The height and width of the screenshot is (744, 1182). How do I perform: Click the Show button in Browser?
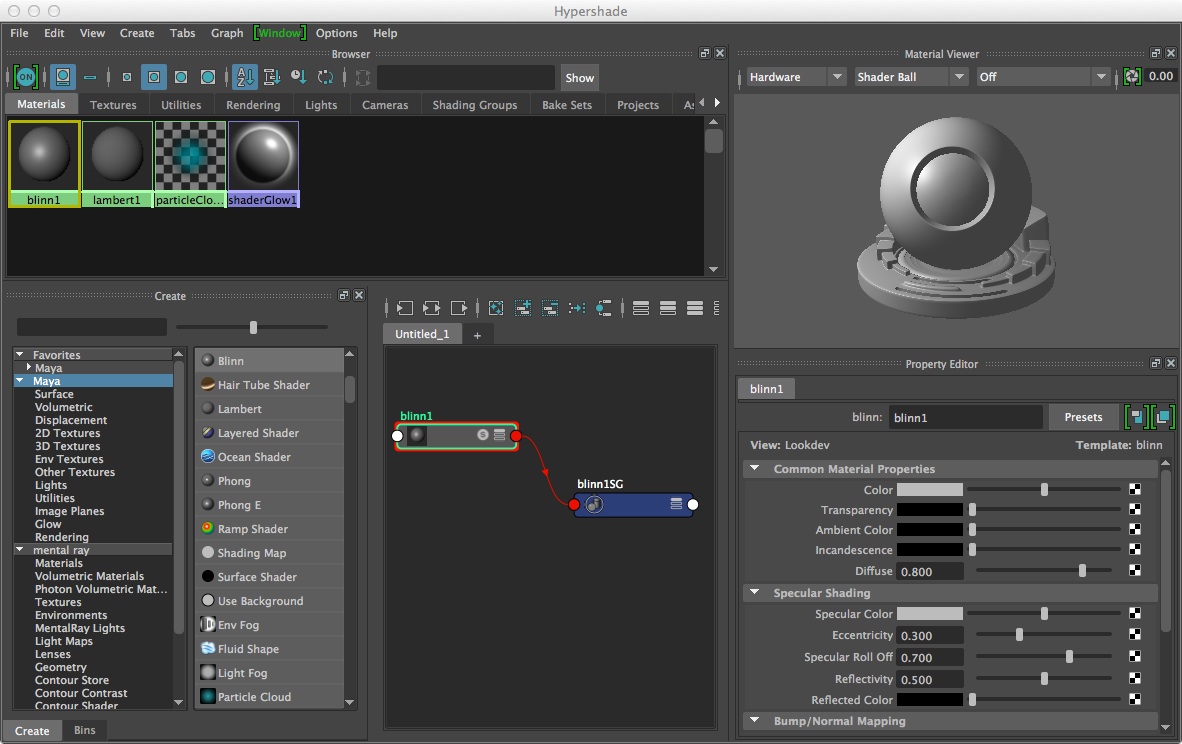(x=579, y=78)
